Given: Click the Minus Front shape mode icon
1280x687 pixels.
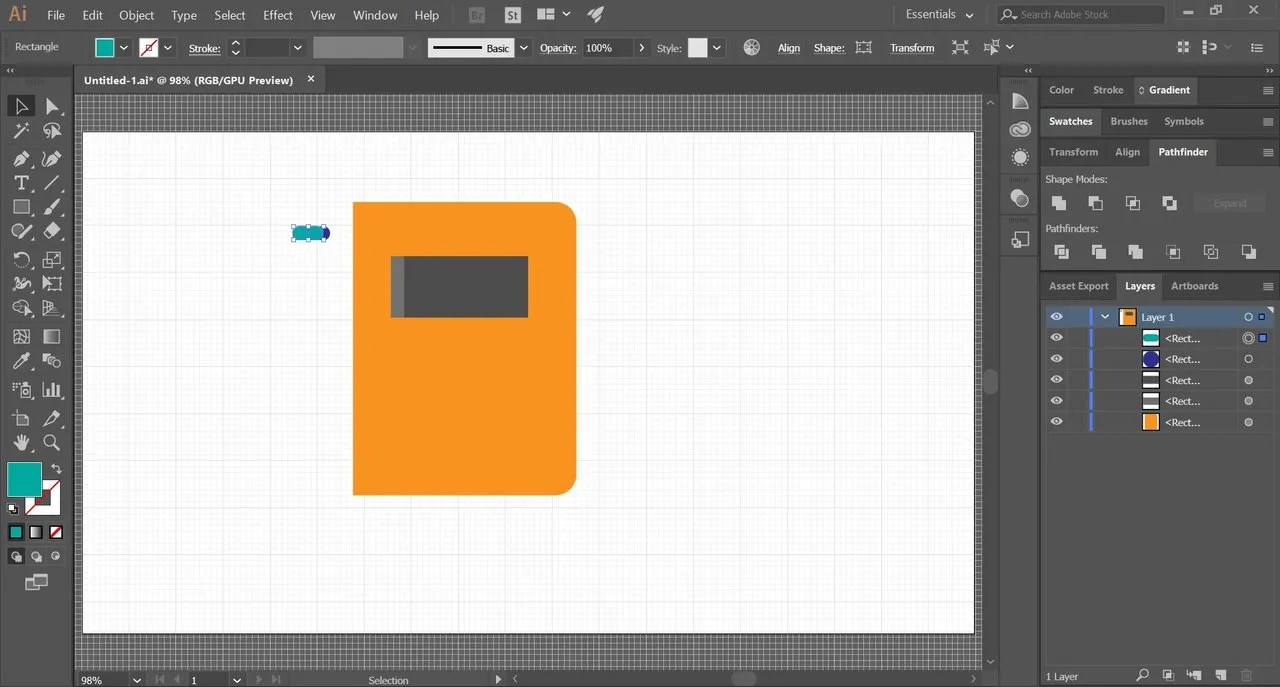Looking at the screenshot, I should tap(1095, 203).
